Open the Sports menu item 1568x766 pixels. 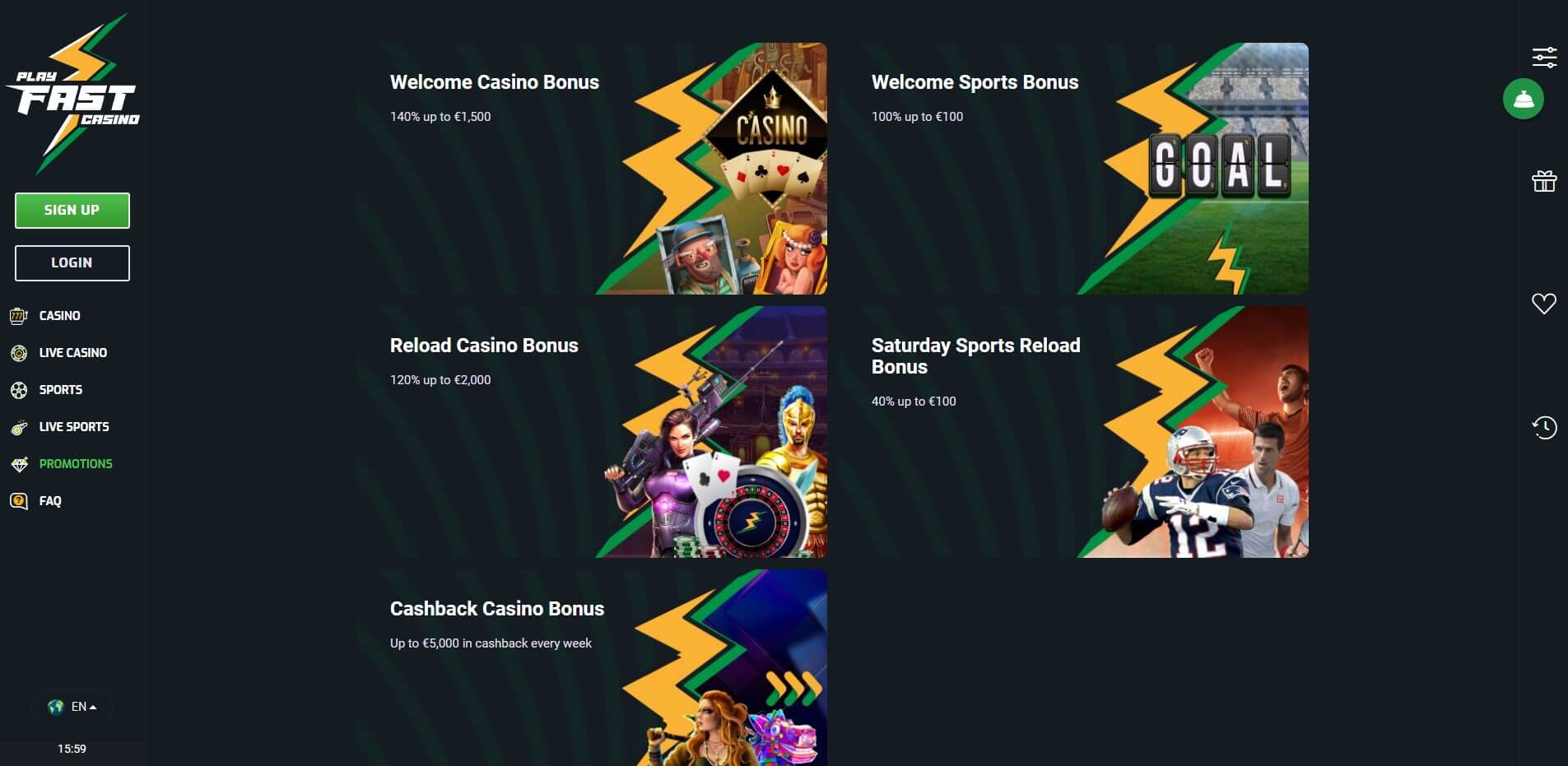click(x=61, y=390)
